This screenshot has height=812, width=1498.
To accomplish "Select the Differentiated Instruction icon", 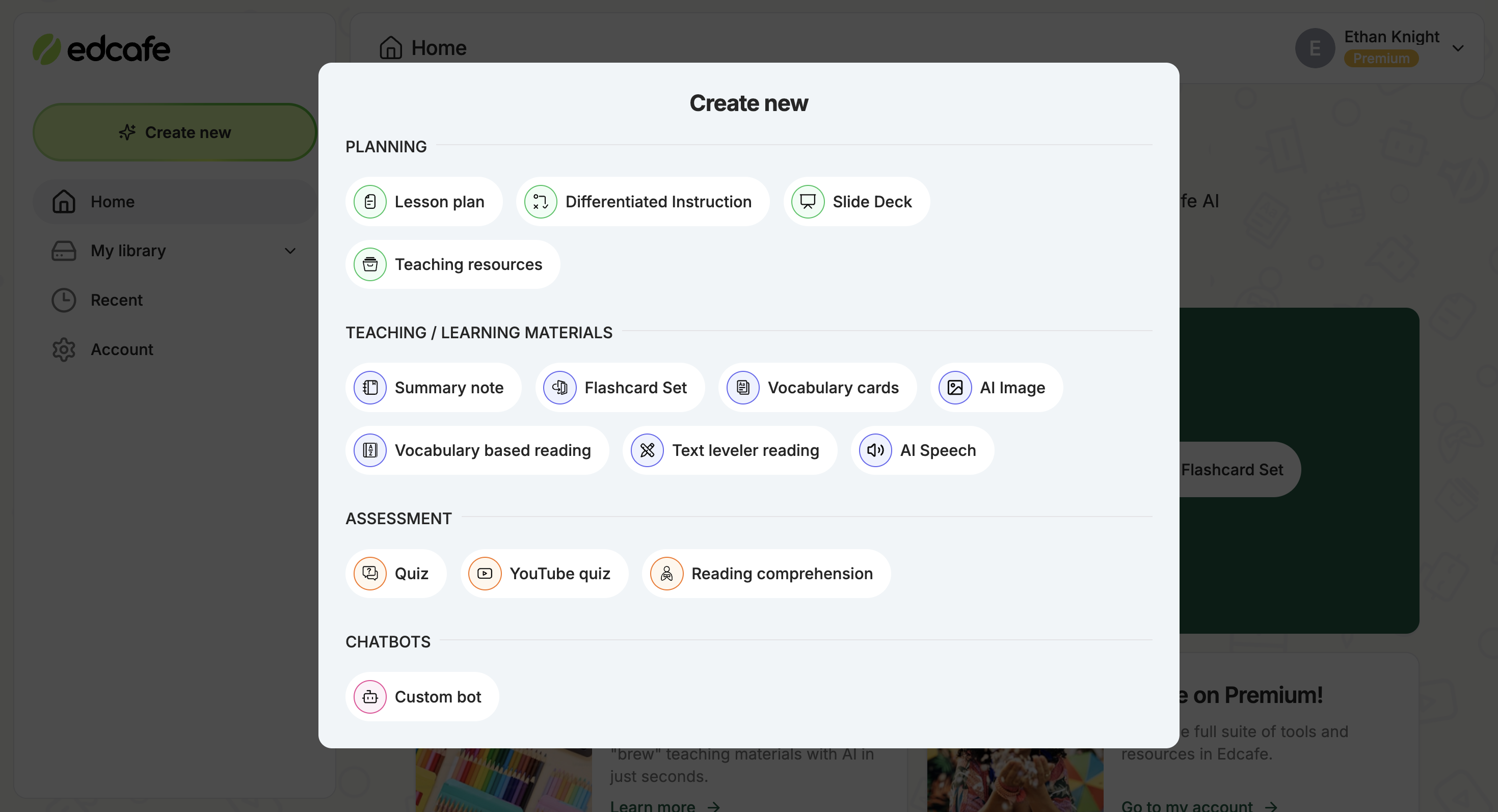I will click(x=540, y=201).
